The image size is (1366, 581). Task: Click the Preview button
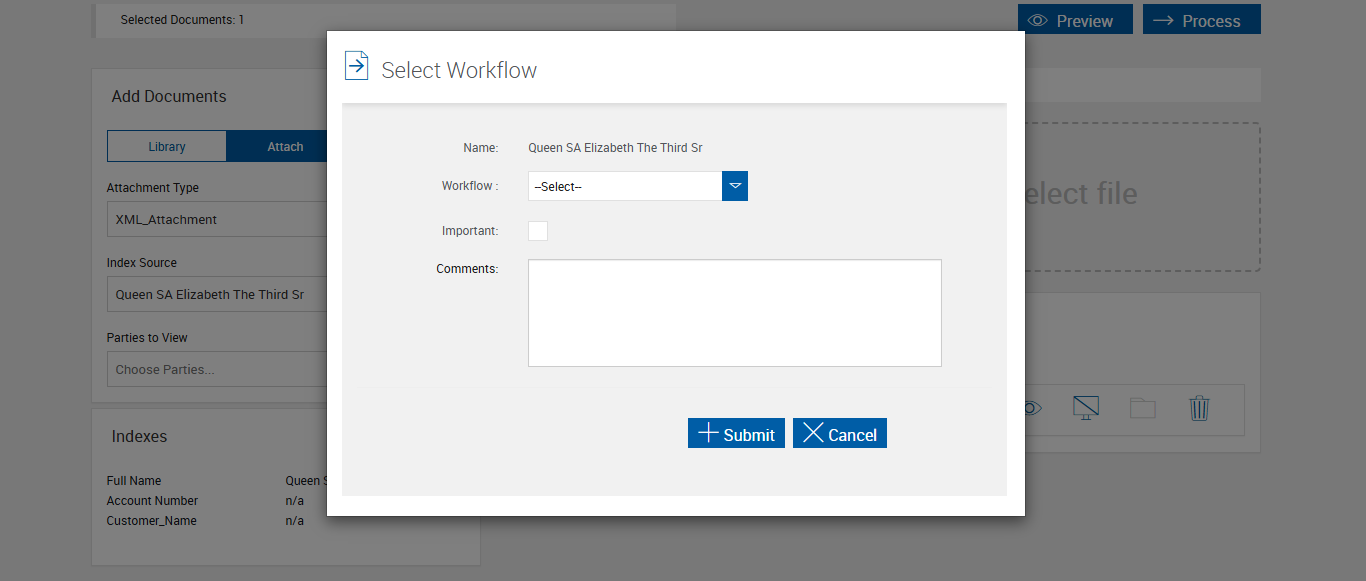click(x=1075, y=20)
